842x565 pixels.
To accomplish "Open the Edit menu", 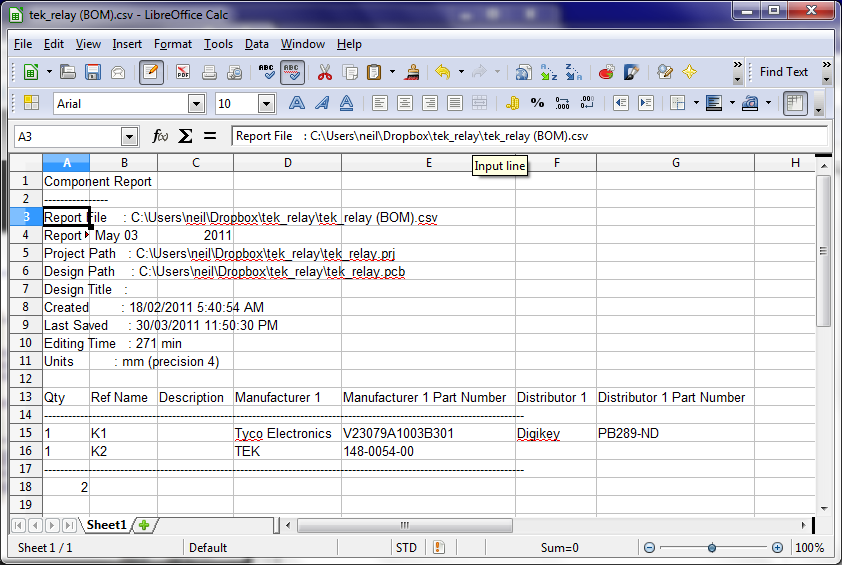I will pos(54,44).
